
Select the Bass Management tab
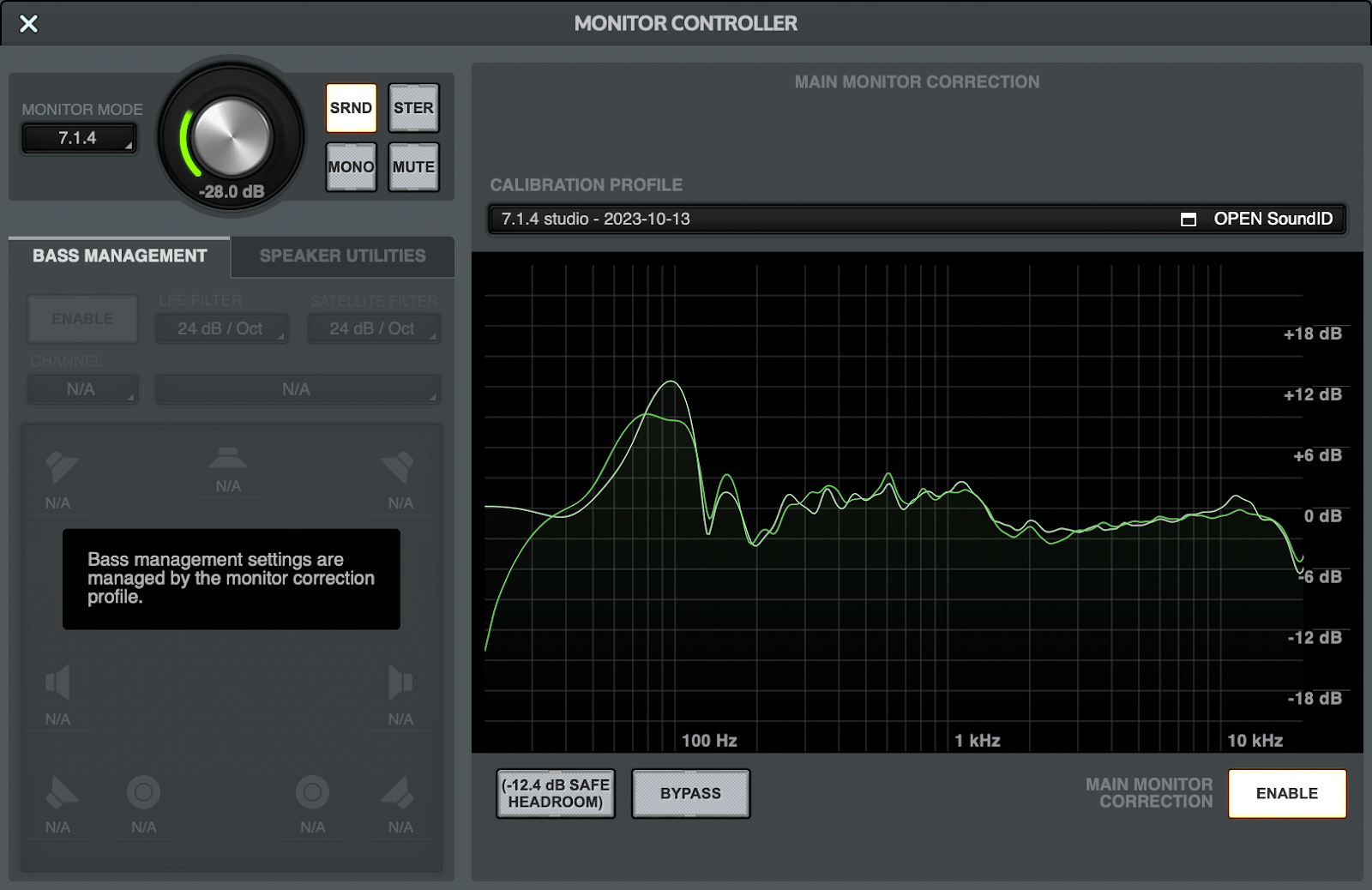pyautogui.click(x=119, y=256)
